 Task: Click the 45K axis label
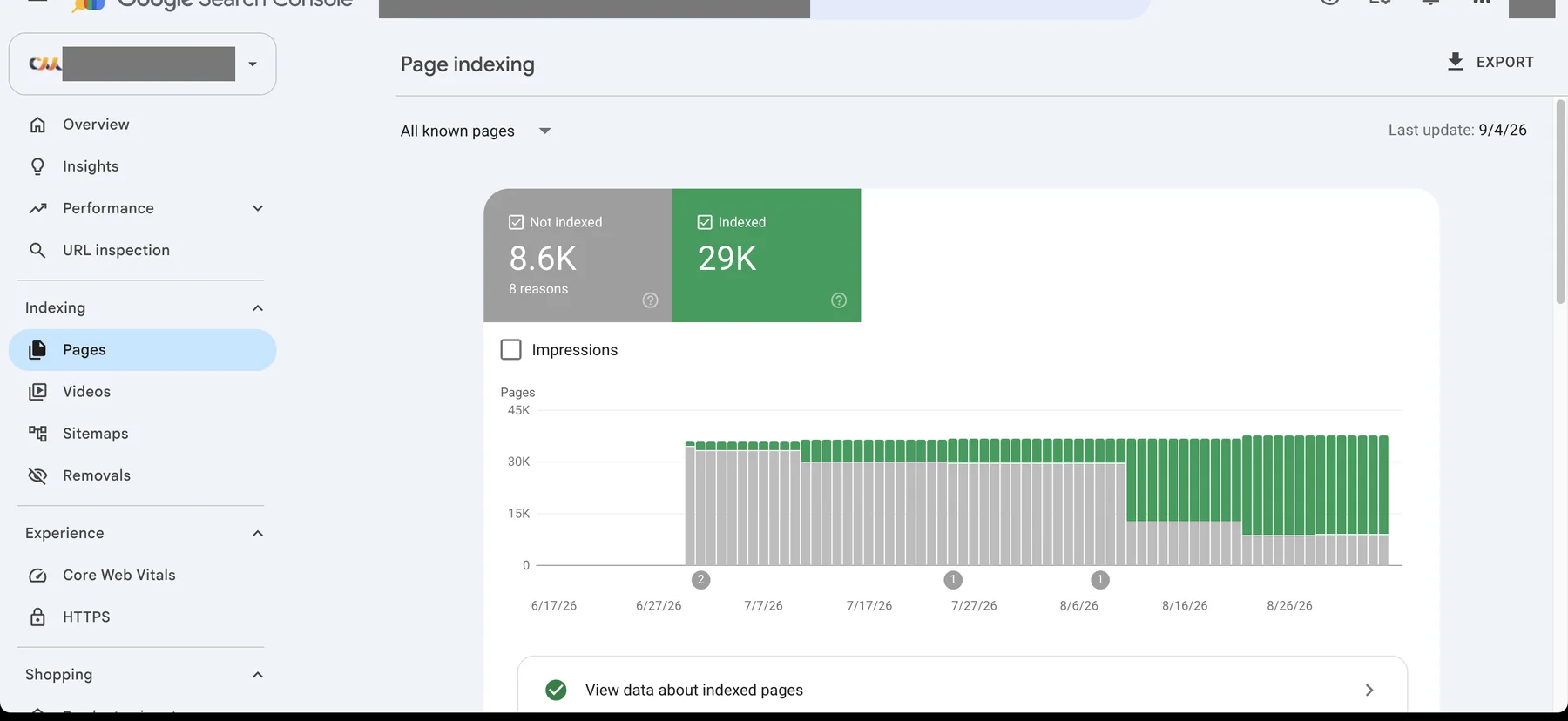[518, 410]
